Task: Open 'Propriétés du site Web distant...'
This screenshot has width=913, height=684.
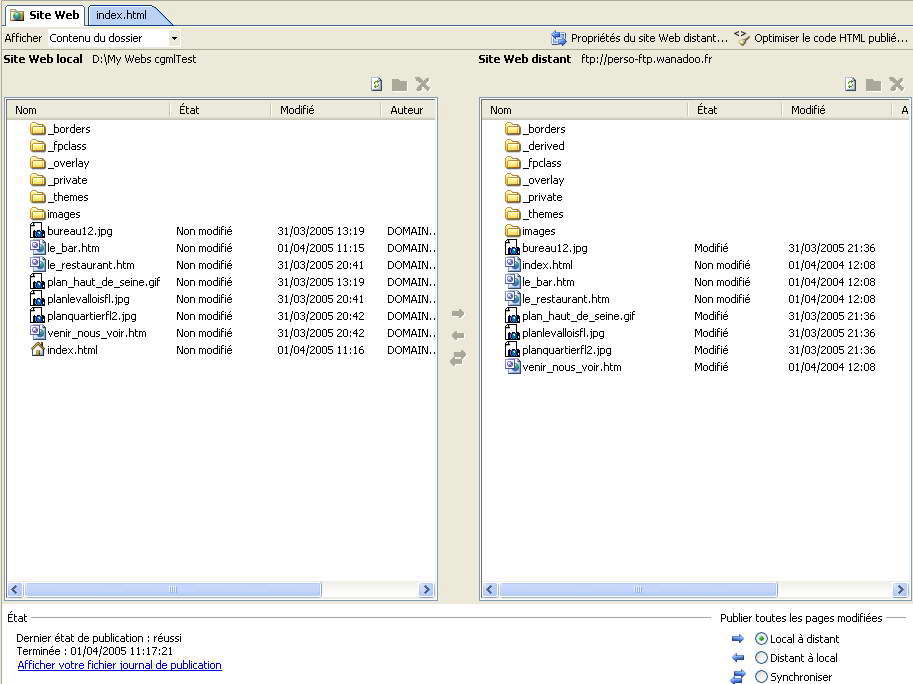Action: click(x=640, y=38)
